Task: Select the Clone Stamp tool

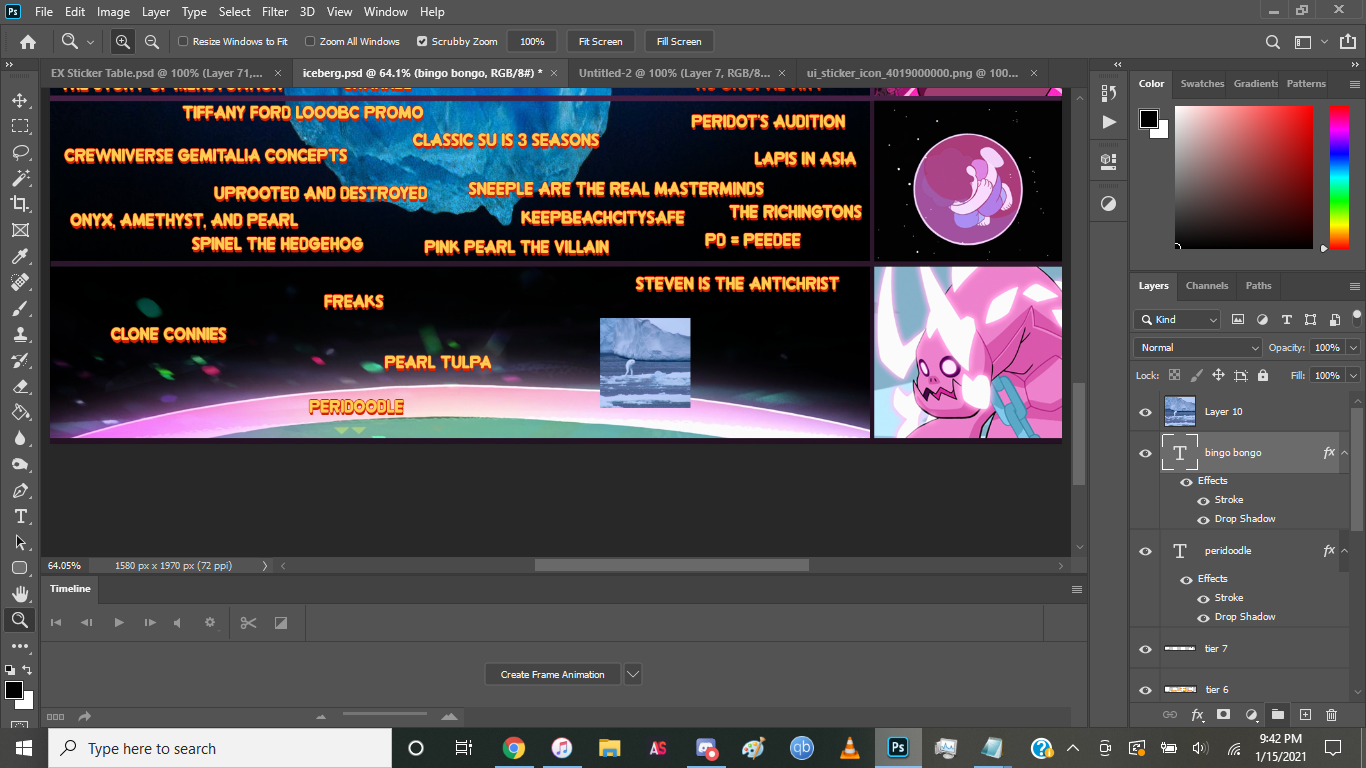Action: (19, 334)
